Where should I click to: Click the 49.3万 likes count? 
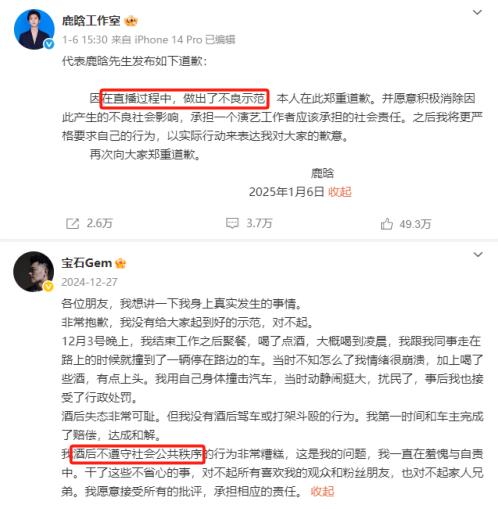[x=415, y=224]
